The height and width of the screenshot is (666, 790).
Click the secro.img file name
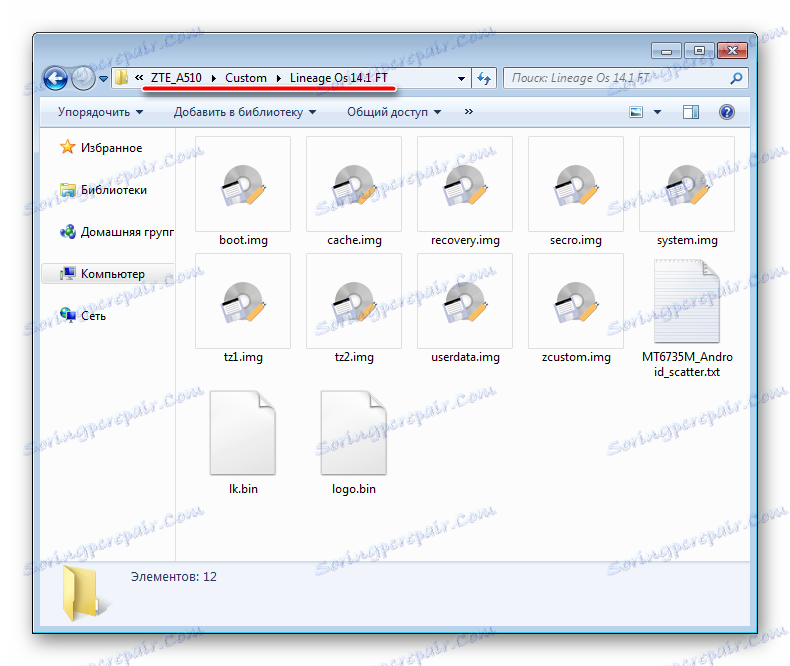tap(575, 240)
